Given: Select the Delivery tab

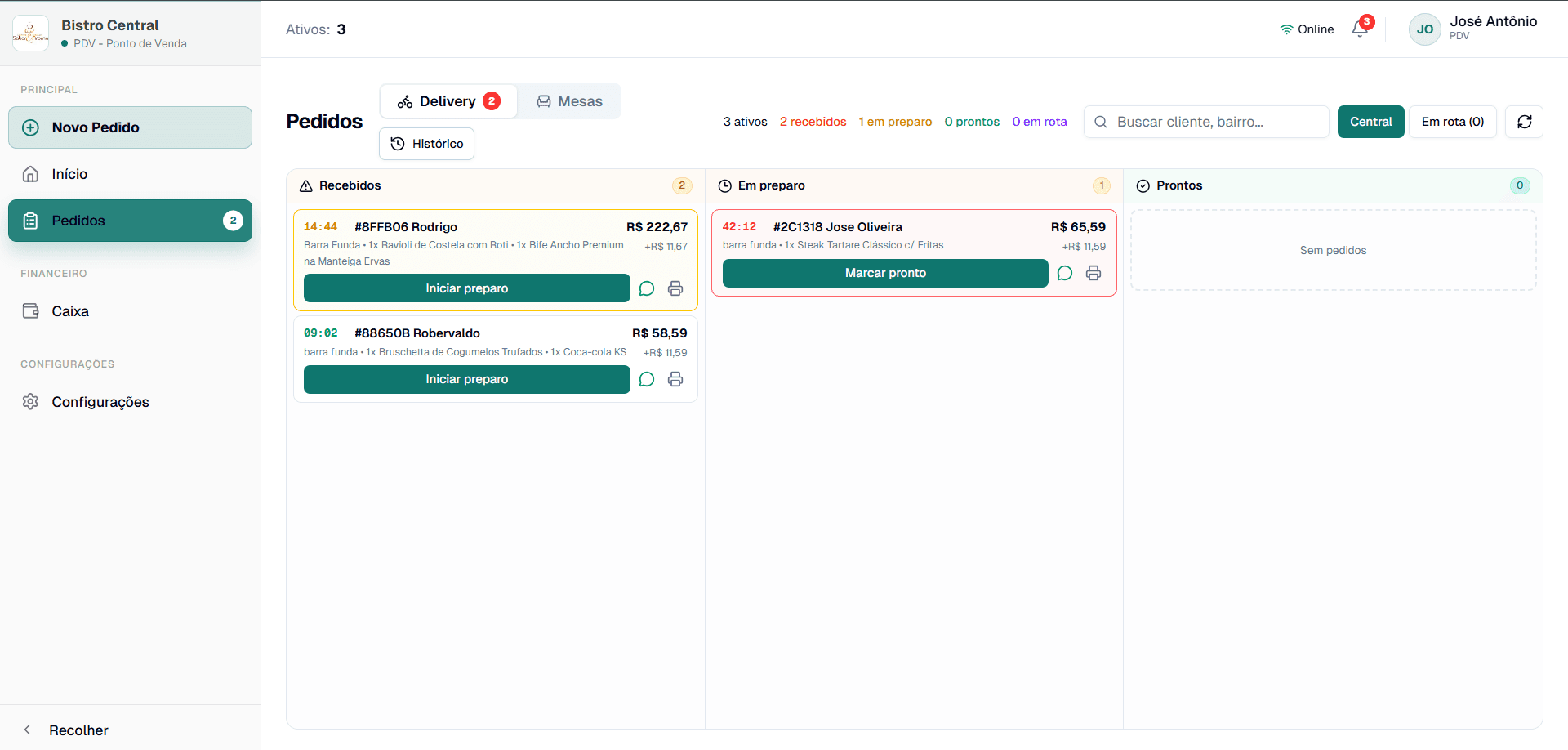Looking at the screenshot, I should tap(448, 101).
